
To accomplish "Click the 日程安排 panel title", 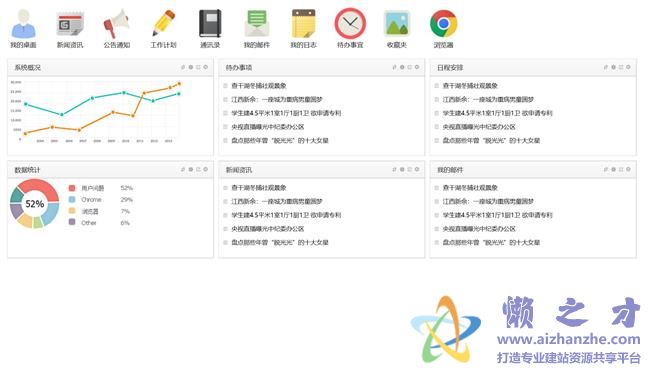I will tap(450, 68).
